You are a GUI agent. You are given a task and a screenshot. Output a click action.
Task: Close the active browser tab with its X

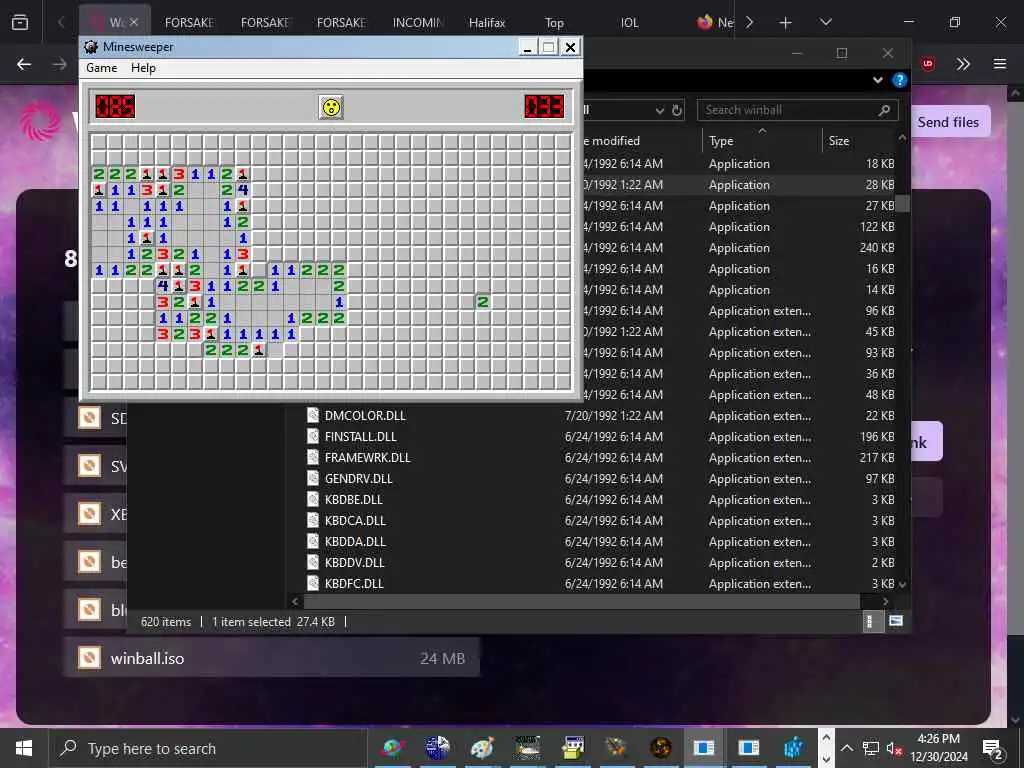point(134,22)
